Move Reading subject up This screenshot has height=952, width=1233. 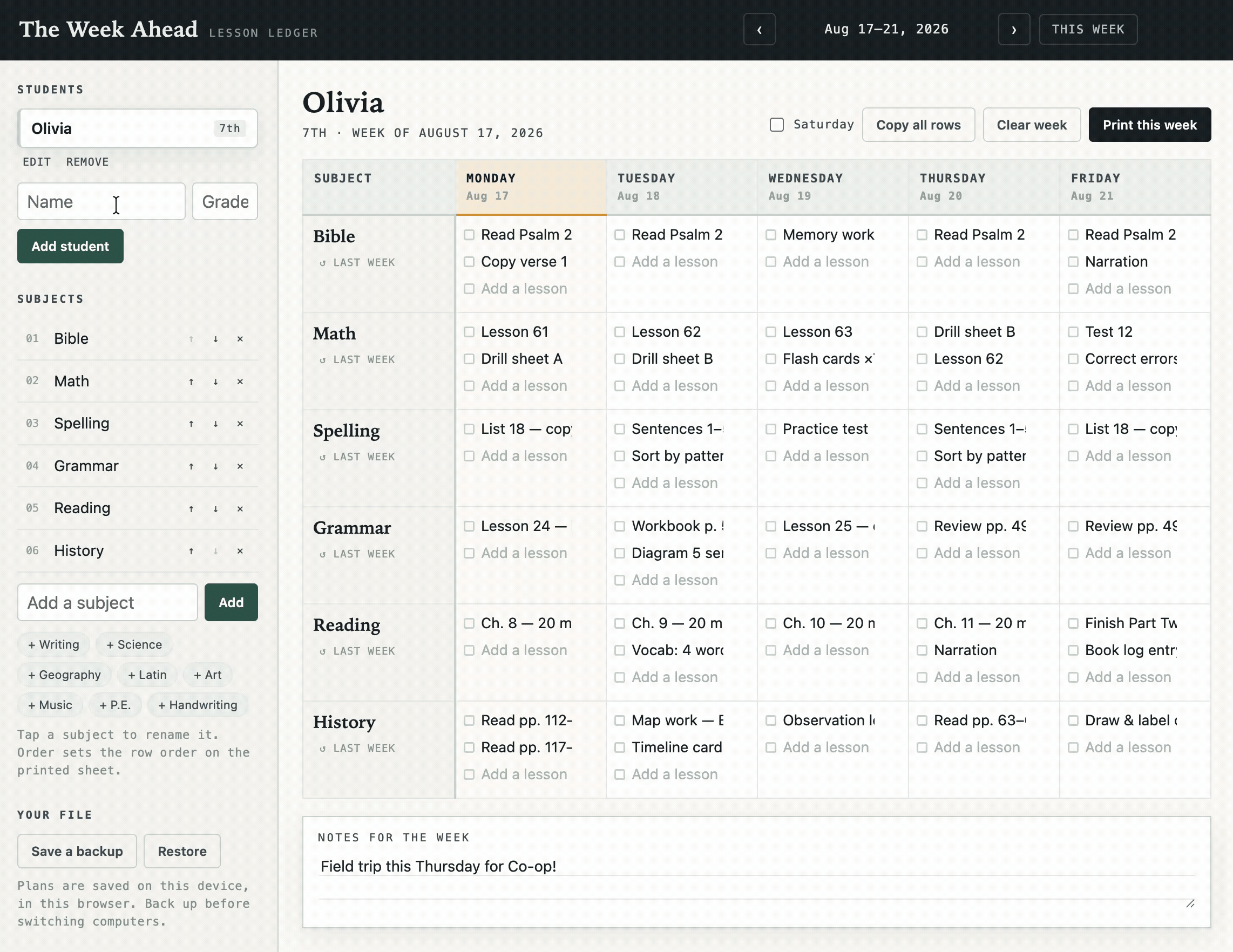point(192,508)
